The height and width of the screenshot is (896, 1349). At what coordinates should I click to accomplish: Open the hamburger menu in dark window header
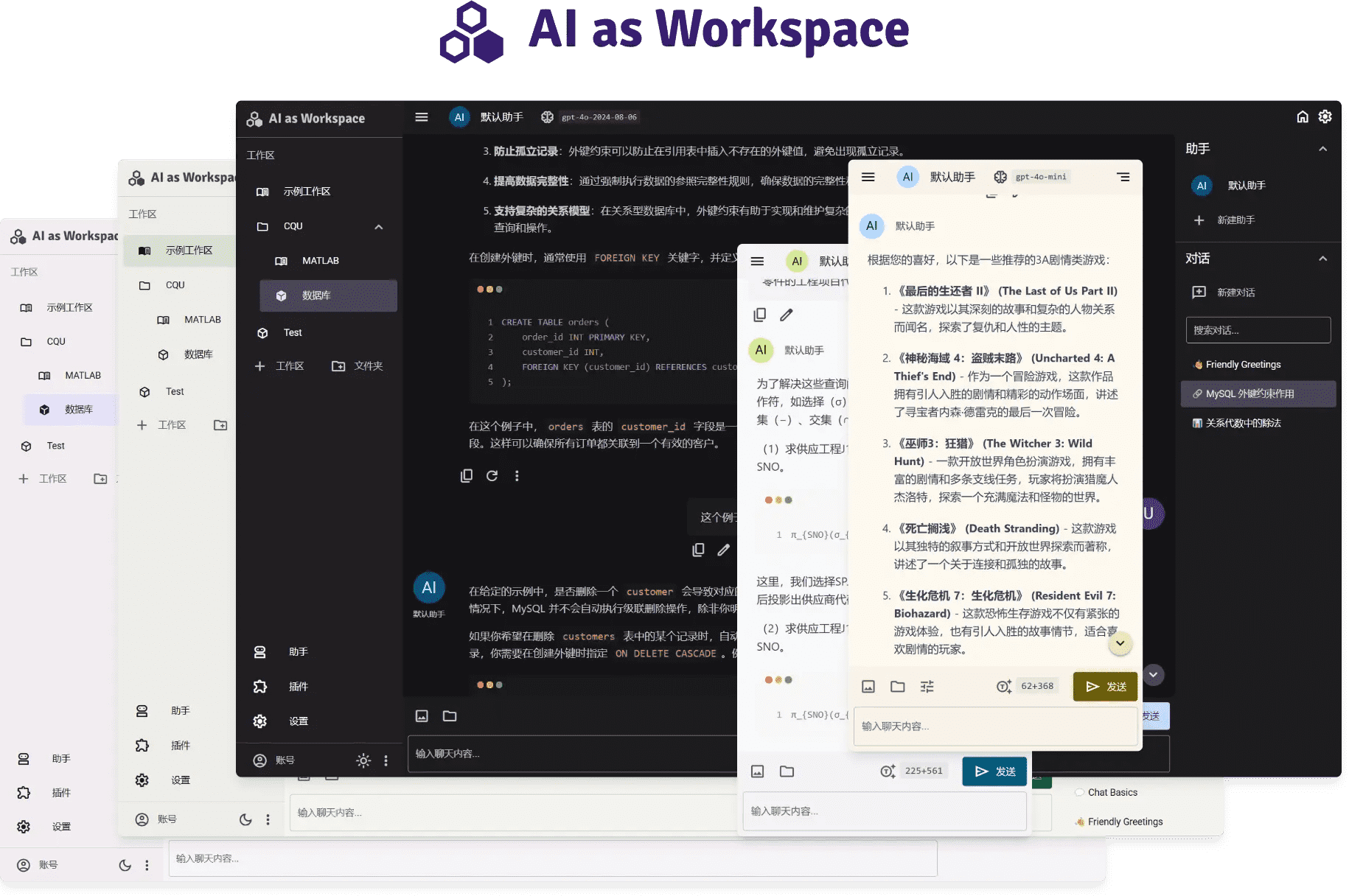point(422,117)
